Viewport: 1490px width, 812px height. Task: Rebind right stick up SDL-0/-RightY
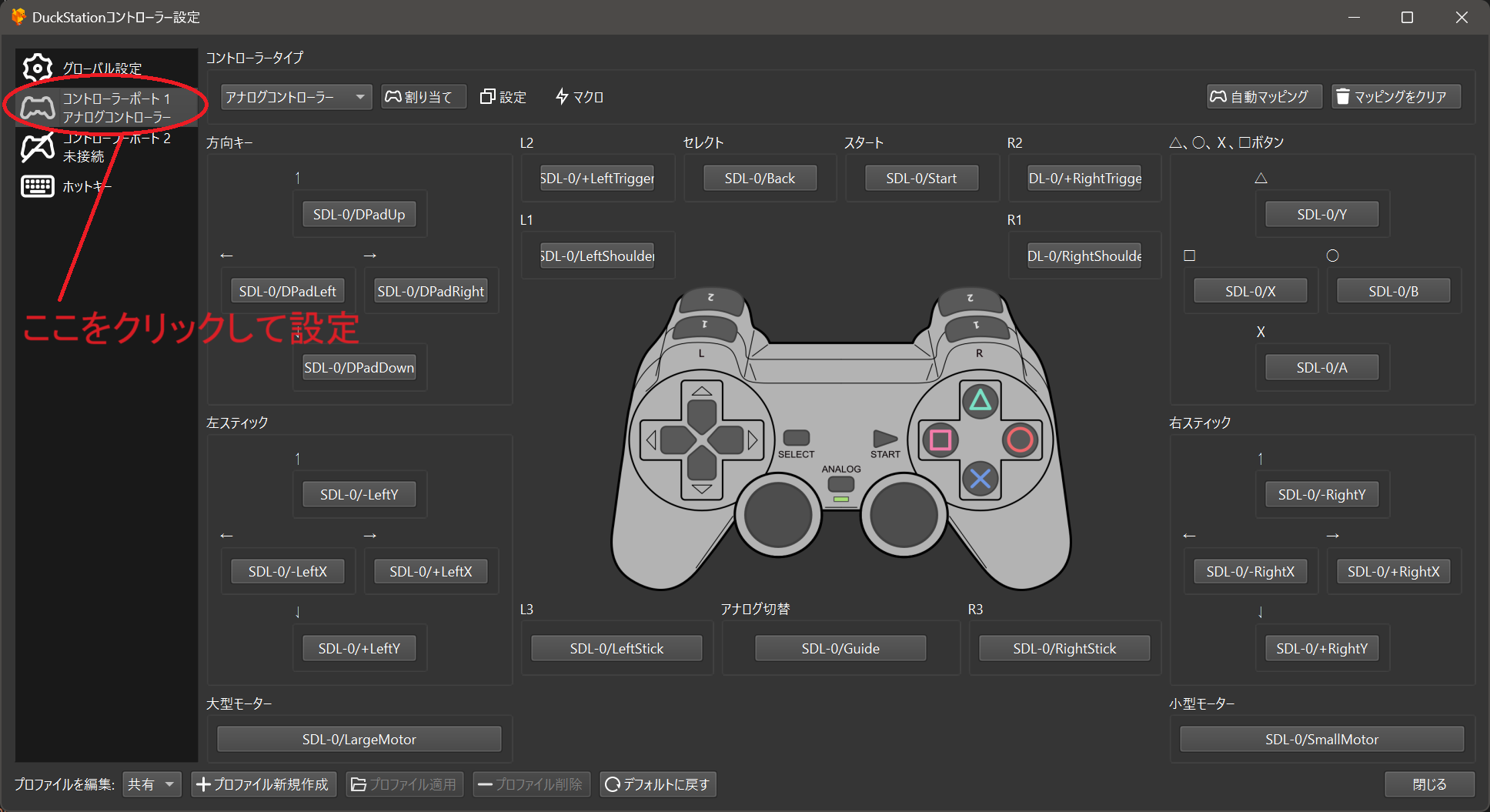coord(1322,494)
